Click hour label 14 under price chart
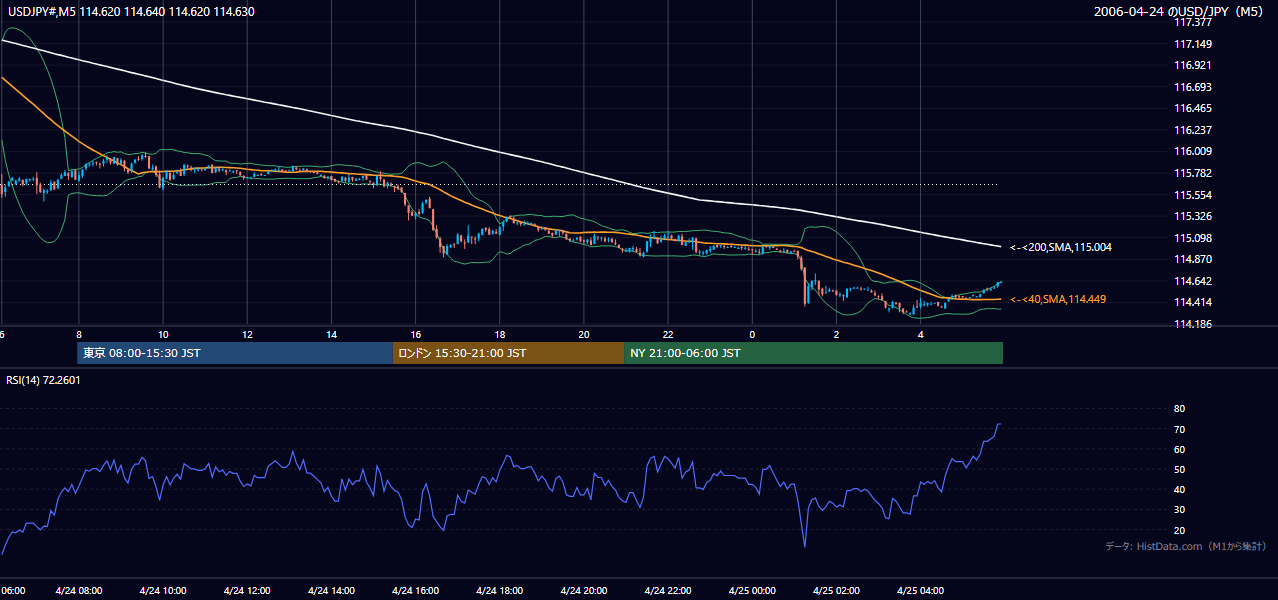This screenshot has width=1278, height=600. click(332, 334)
